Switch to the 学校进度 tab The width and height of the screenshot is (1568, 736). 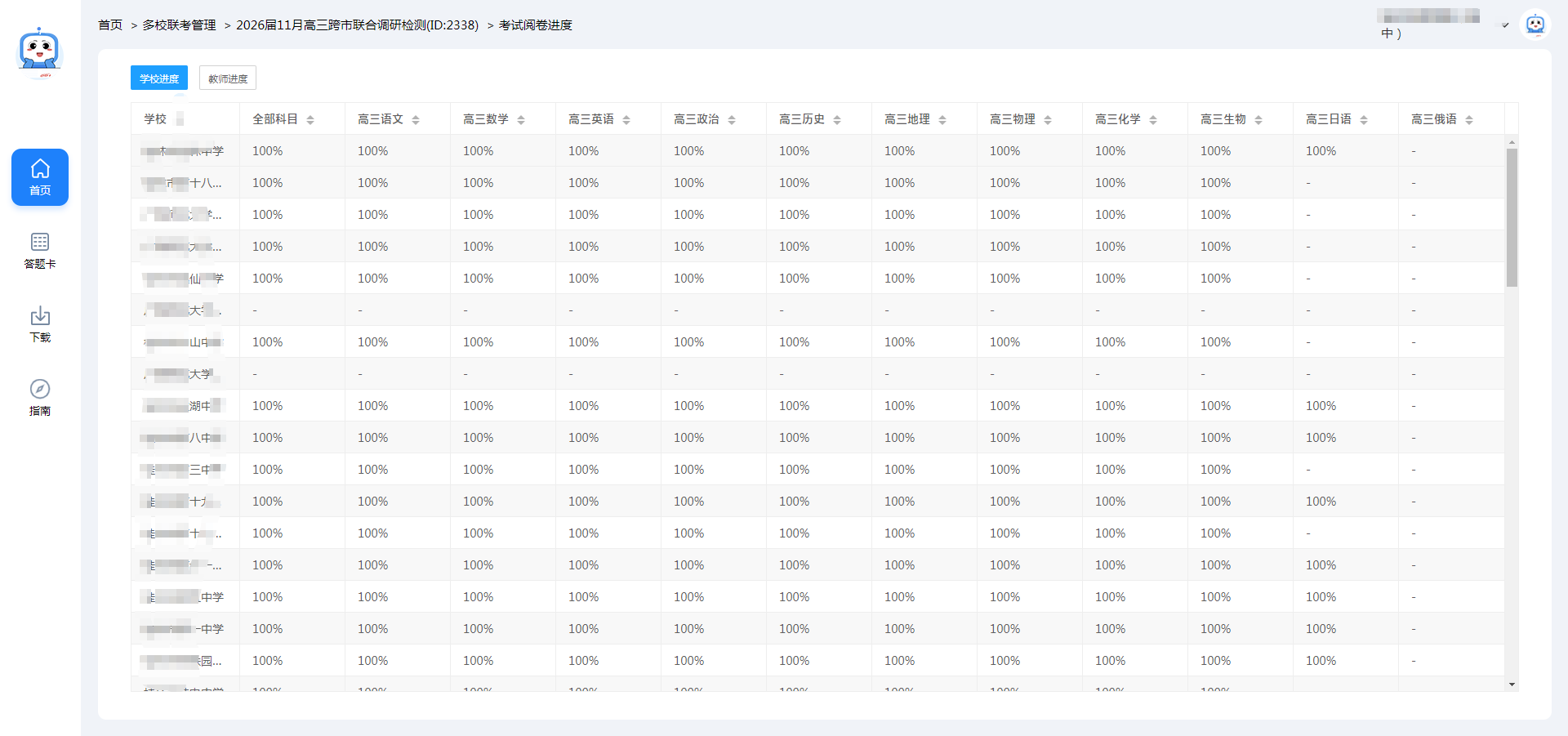[x=159, y=78]
